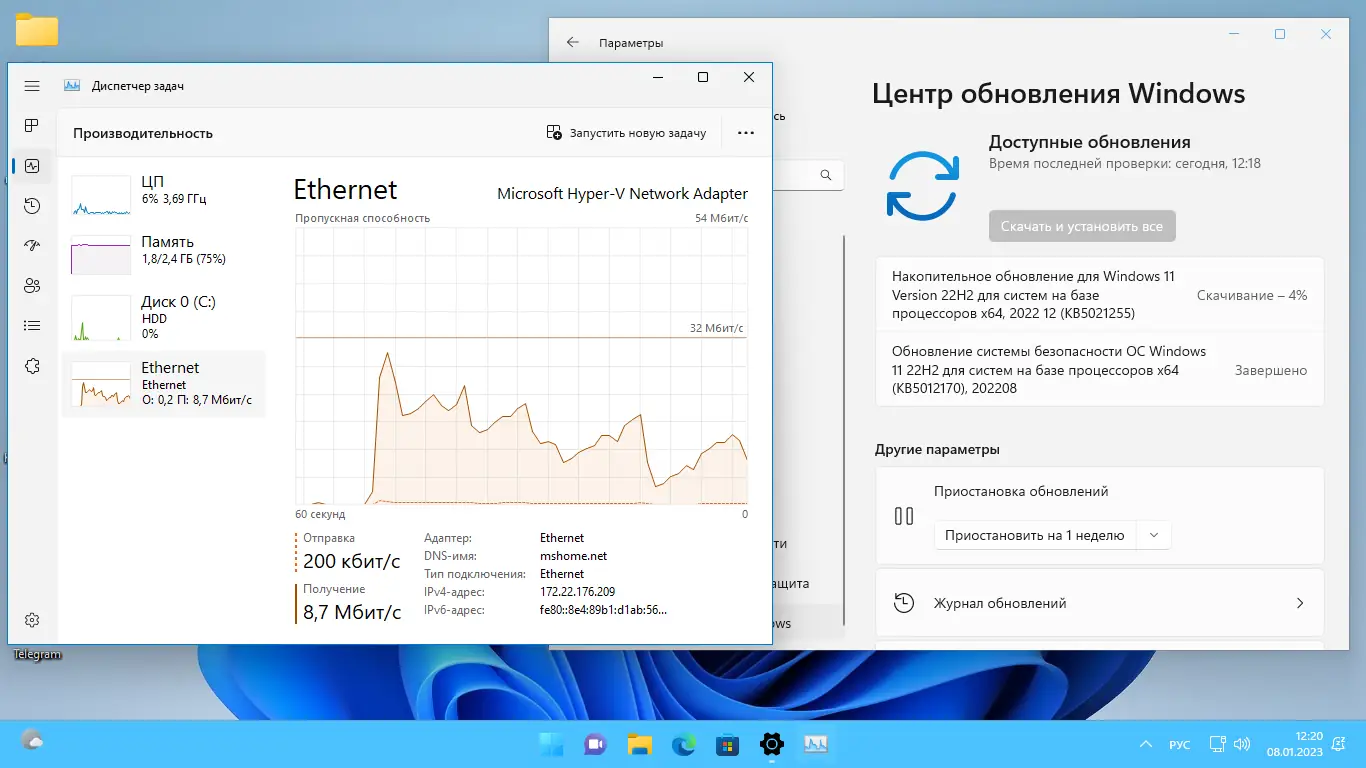Click the KB5021255 cumulative update entry

tap(1100, 295)
